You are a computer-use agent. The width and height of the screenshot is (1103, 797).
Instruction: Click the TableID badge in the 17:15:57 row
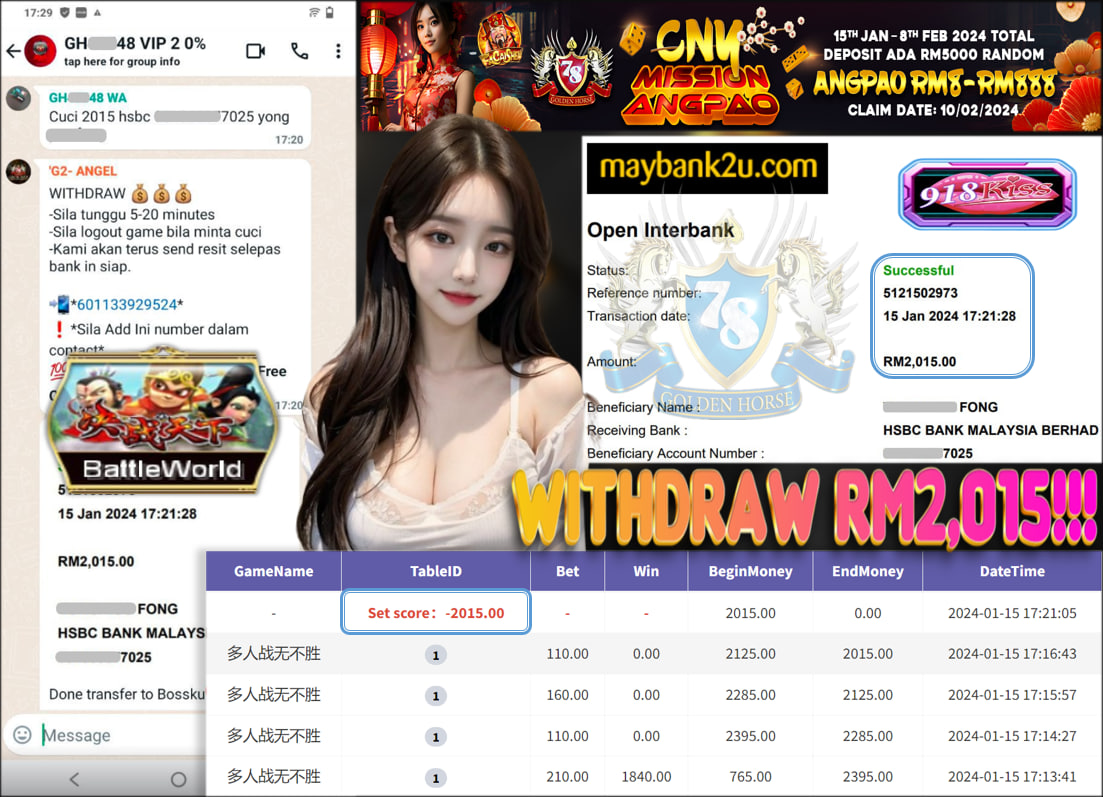click(435, 696)
